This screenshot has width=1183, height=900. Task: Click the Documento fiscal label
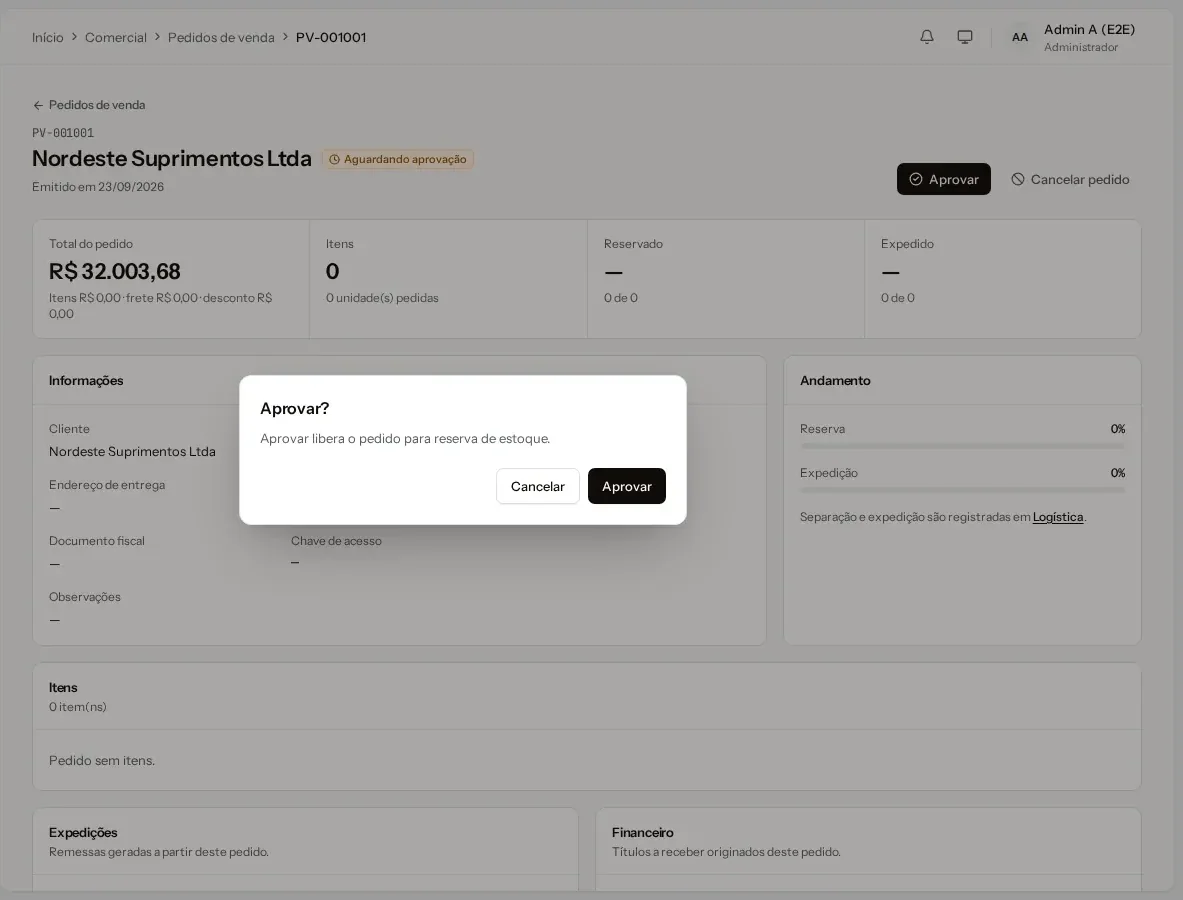pos(97,541)
